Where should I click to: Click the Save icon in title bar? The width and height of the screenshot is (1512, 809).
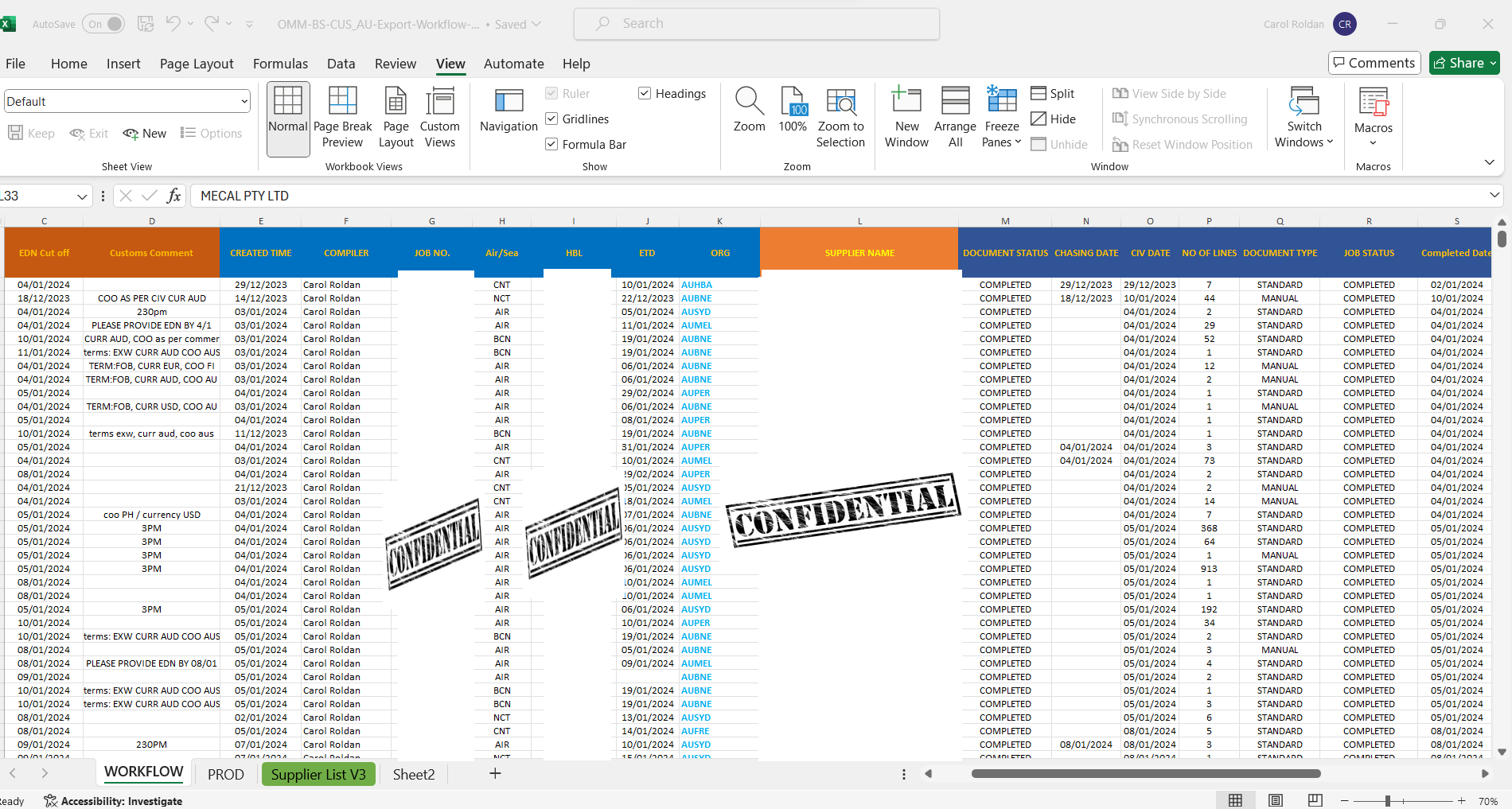point(146,24)
